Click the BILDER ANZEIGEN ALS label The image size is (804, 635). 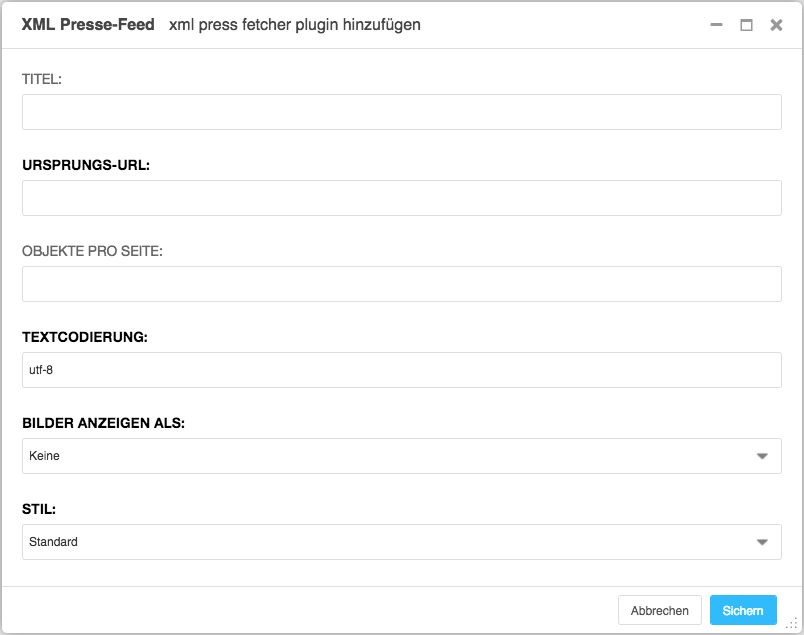103,423
